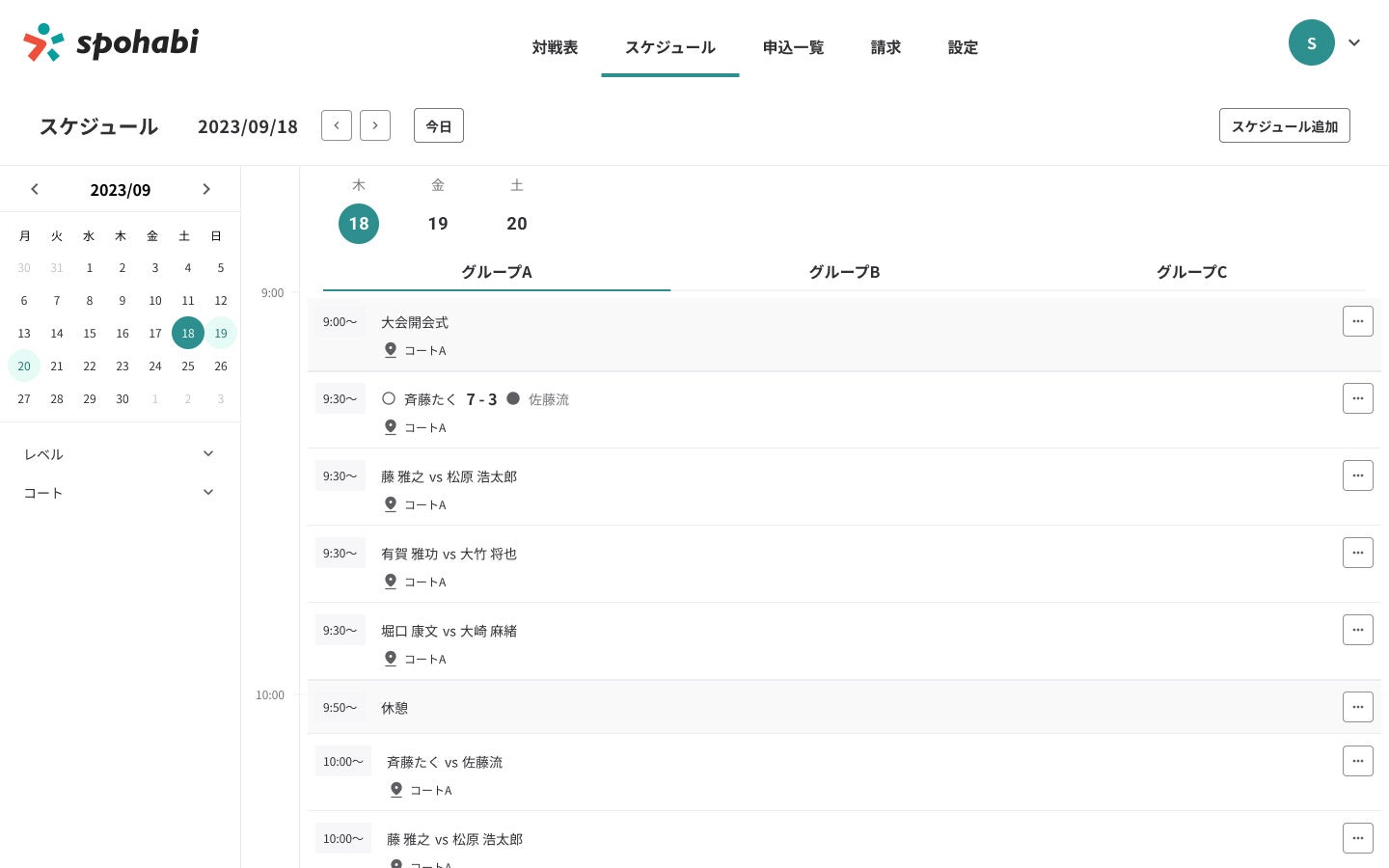Viewport: 1389px width, 868px height.
Task: Click the コートA location pin under 大会開会式
Action: click(x=391, y=350)
